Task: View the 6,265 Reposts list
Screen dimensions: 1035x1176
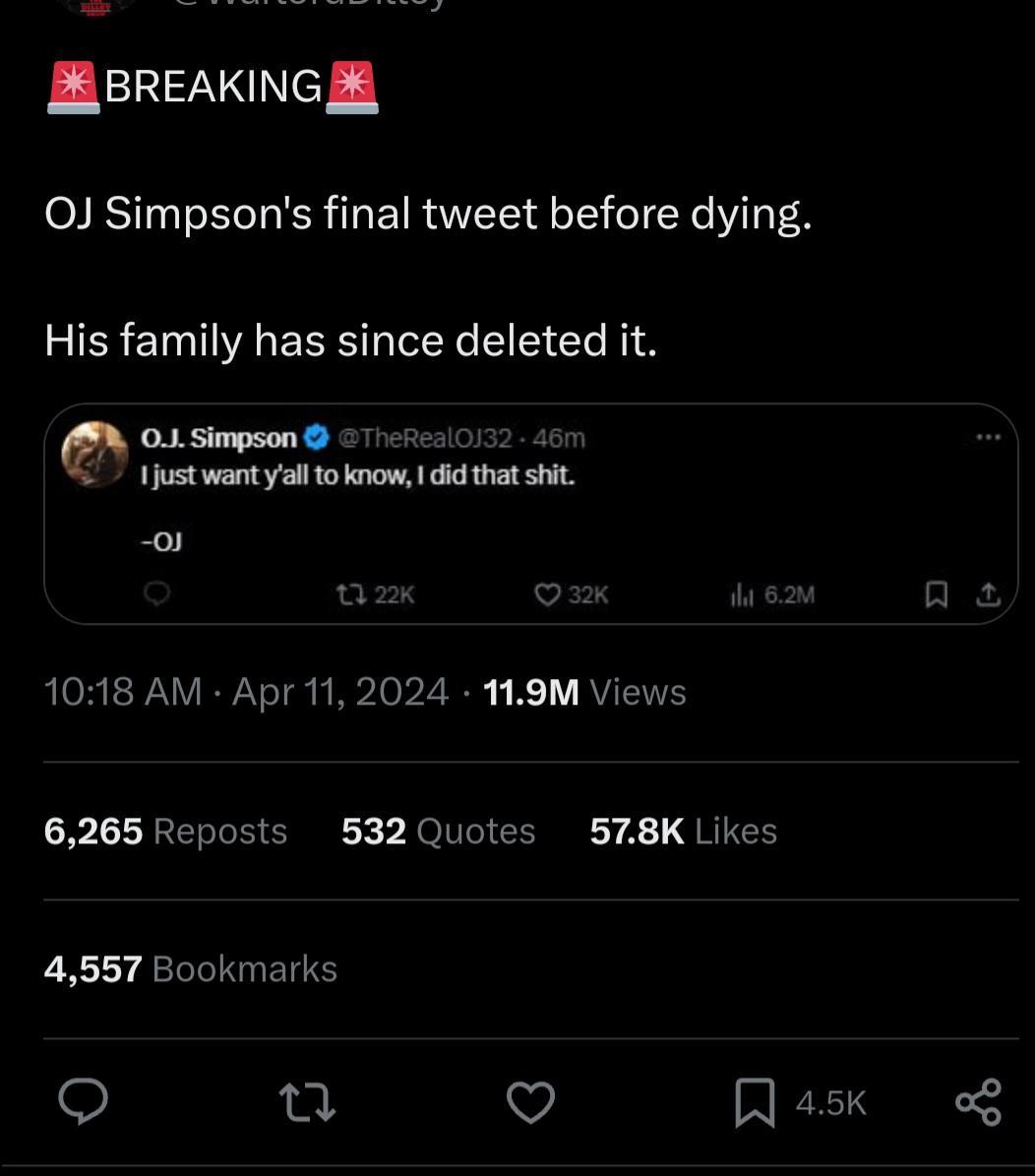Action: click(165, 831)
